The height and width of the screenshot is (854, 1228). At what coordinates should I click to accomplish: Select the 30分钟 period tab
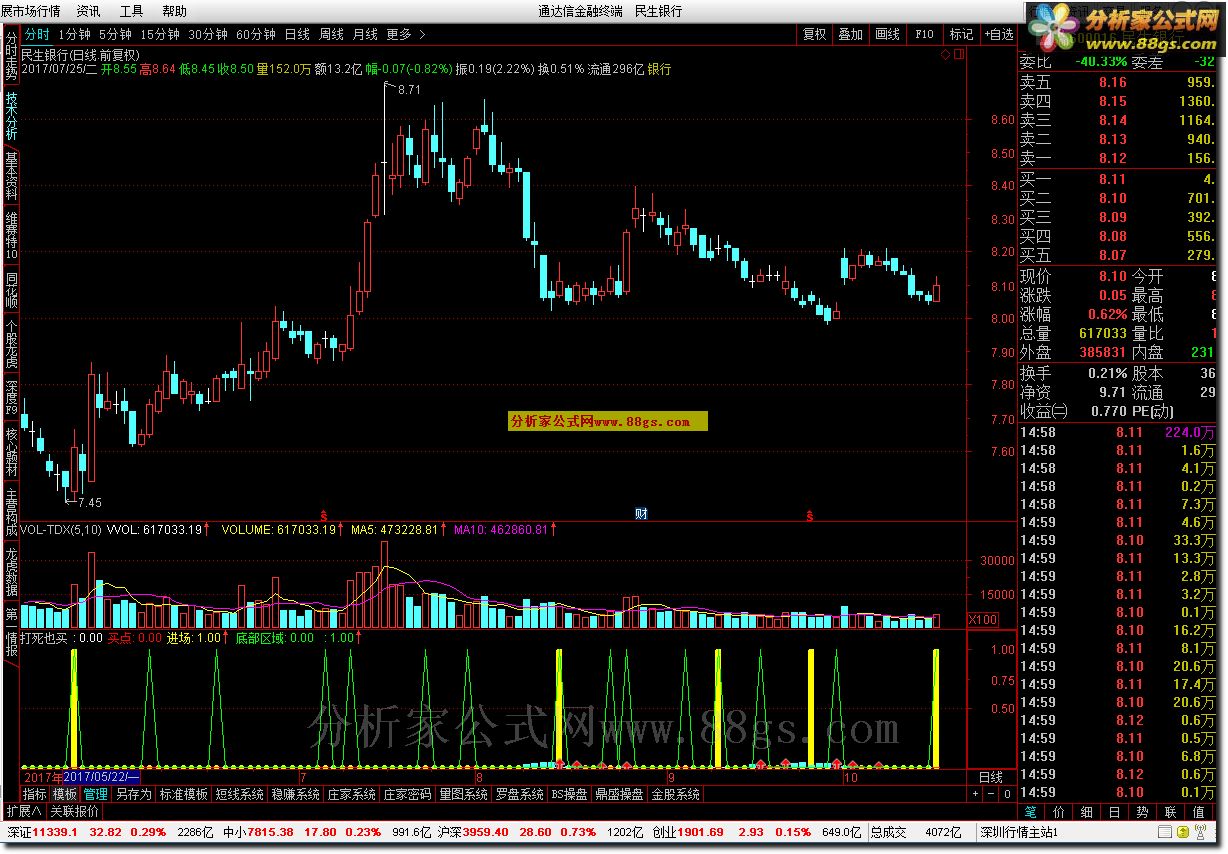click(208, 34)
